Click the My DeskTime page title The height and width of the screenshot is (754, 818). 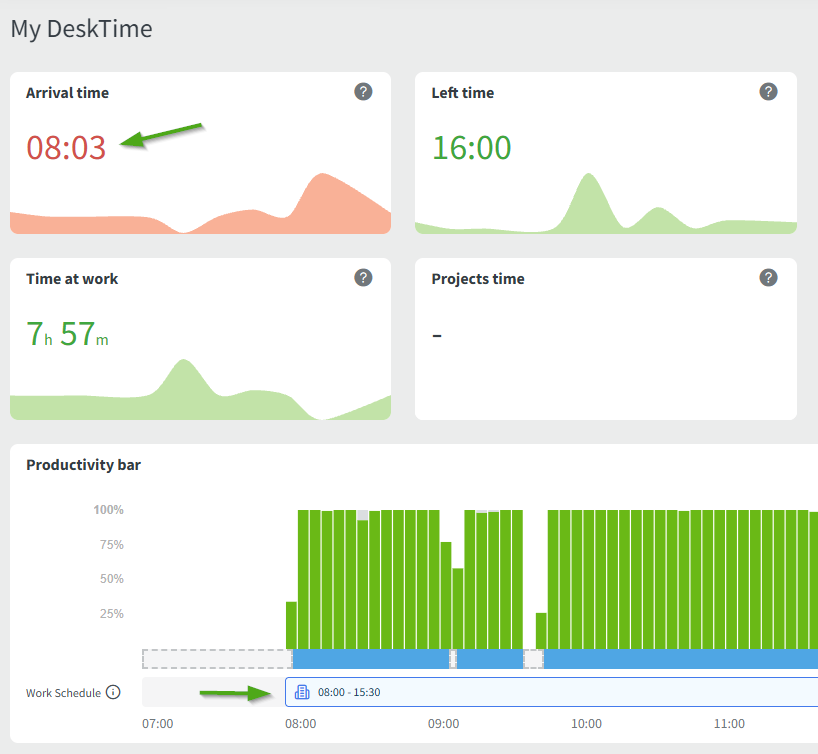click(x=81, y=29)
